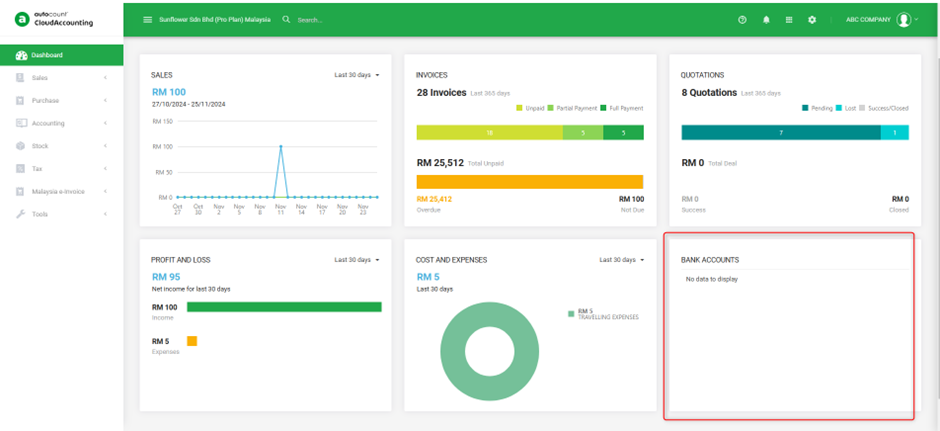Click the RM 25,412 overdue amount
Image resolution: width=940 pixels, height=431 pixels.
coord(434,199)
